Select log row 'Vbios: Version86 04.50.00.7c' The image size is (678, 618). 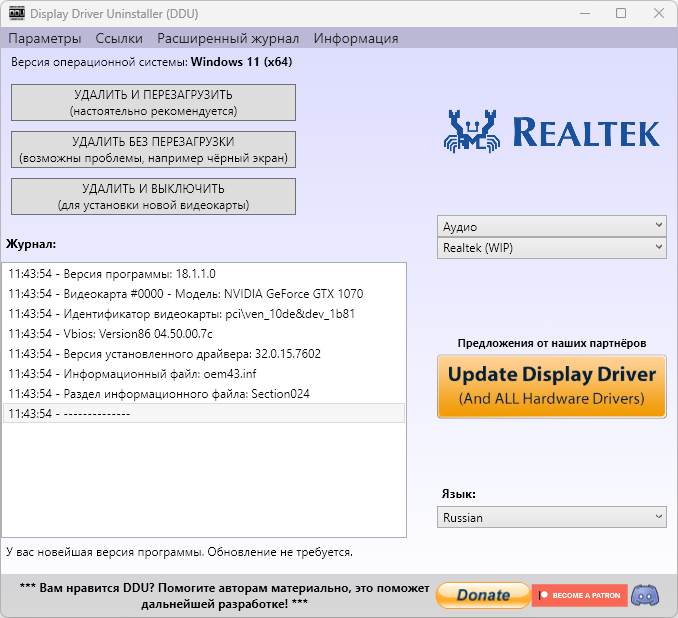coord(203,333)
